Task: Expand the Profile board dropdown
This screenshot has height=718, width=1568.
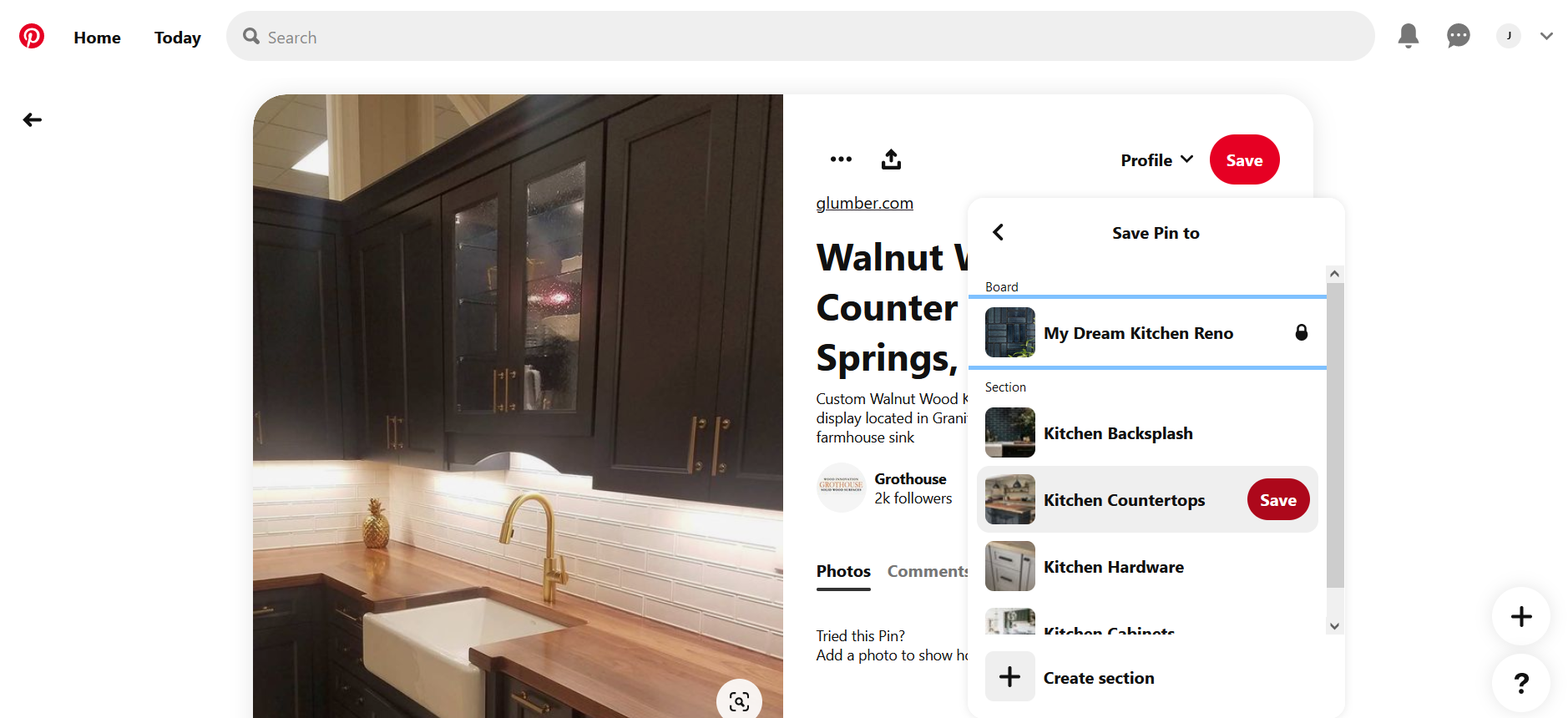Action: (x=1156, y=160)
